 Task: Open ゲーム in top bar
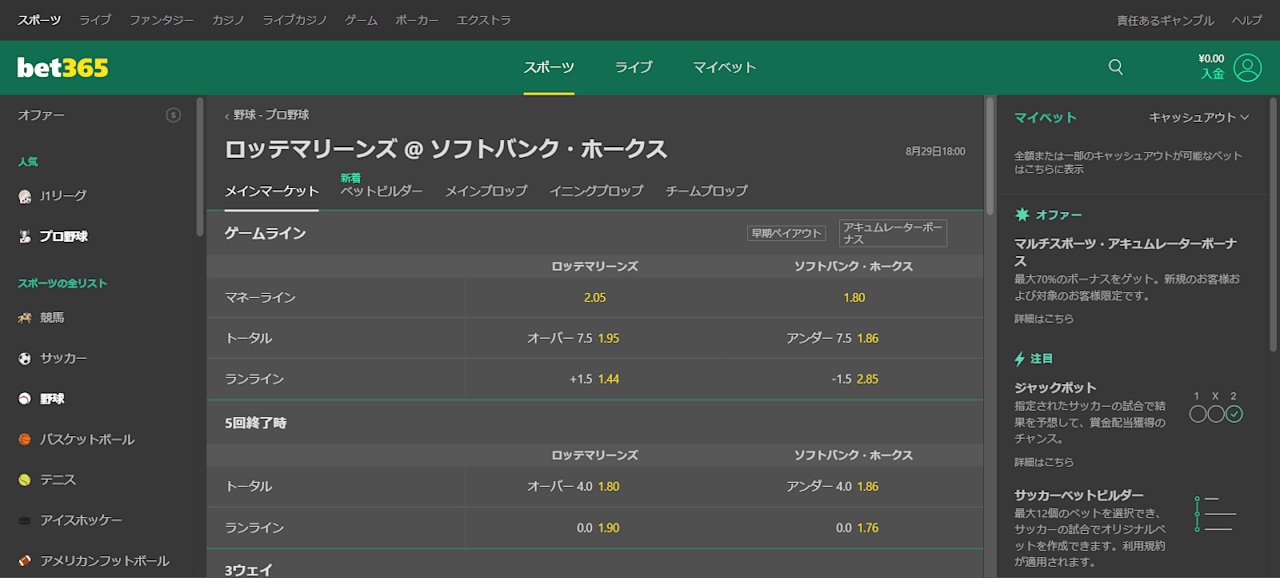pyautogui.click(x=361, y=20)
